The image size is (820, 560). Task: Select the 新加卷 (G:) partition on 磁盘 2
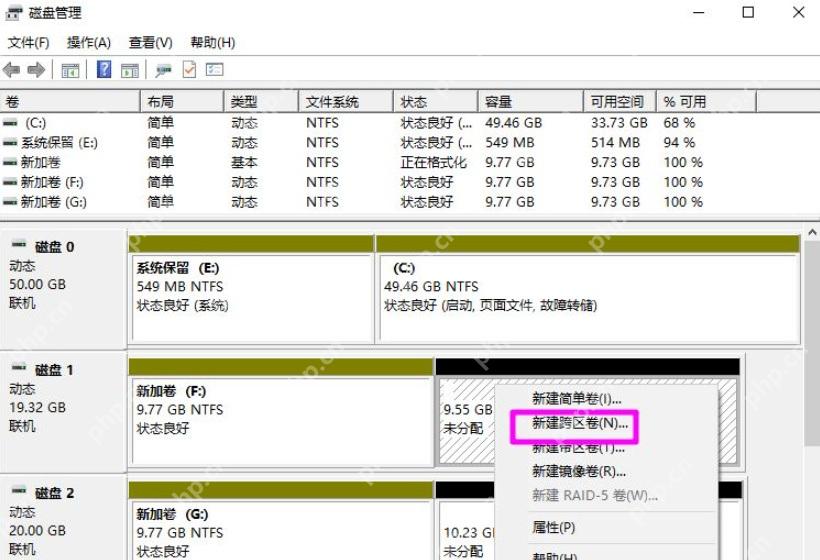pos(281,521)
